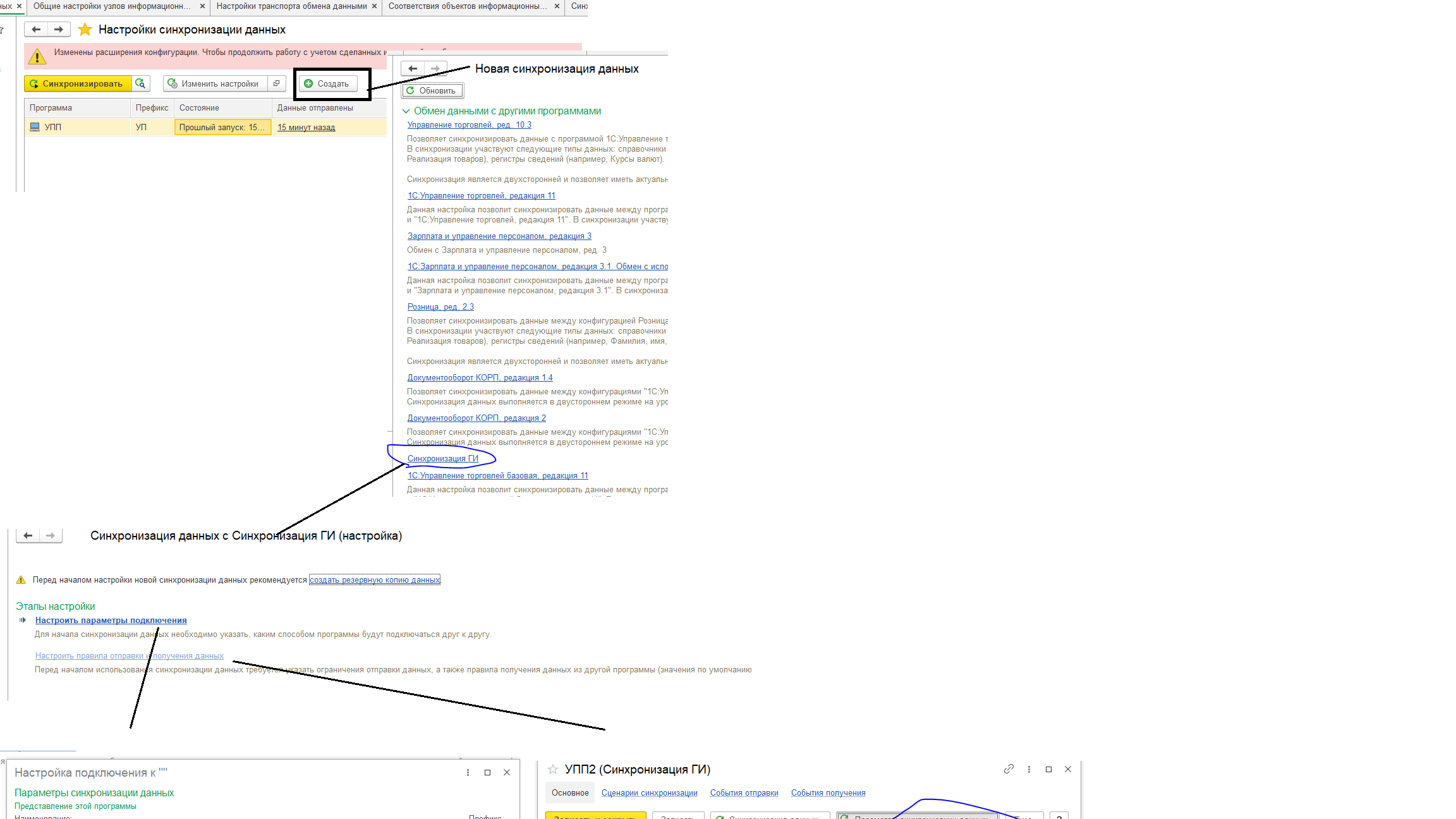Image resolution: width=1456 pixels, height=819 pixels.
Task: Maximize the Настройка подключения к dialog
Action: pyautogui.click(x=487, y=772)
